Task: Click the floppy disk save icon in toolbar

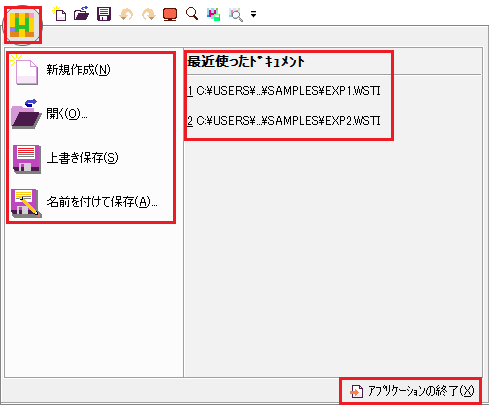Action: pyautogui.click(x=104, y=14)
